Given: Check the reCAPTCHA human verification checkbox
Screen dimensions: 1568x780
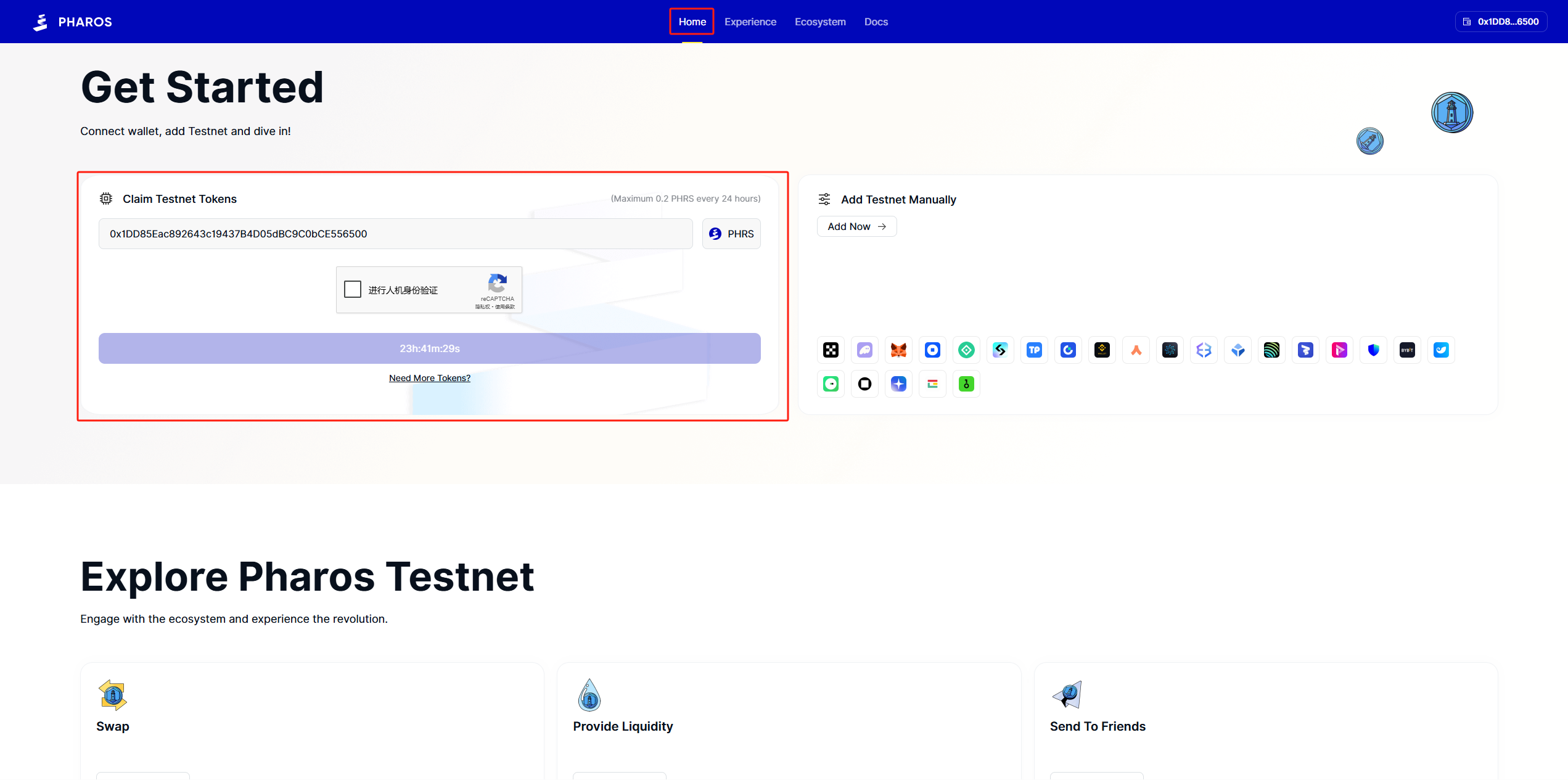Looking at the screenshot, I should coord(353,289).
